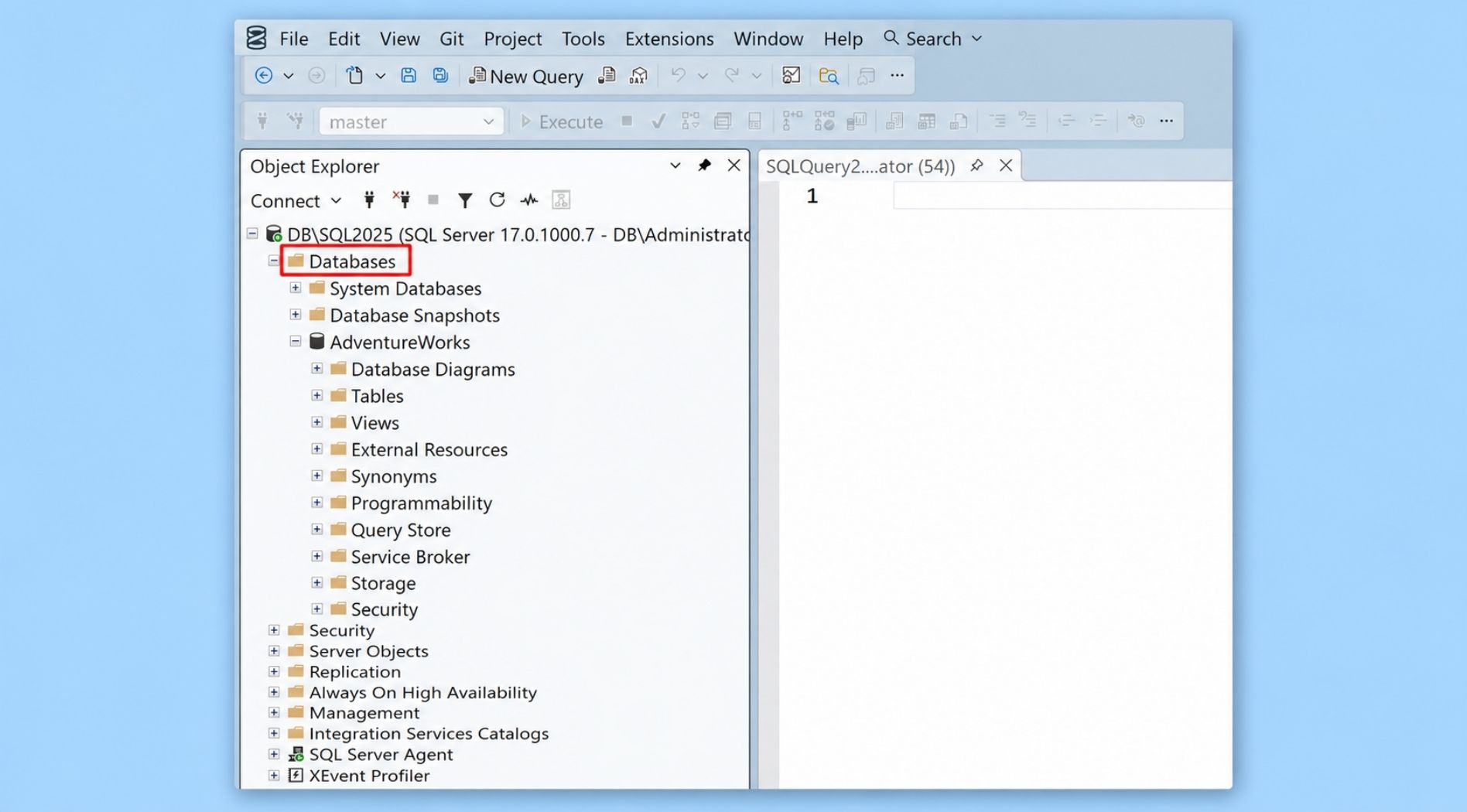Screen dimensions: 1467x812
Task: Open Object Explorer window position menu
Action: point(675,165)
